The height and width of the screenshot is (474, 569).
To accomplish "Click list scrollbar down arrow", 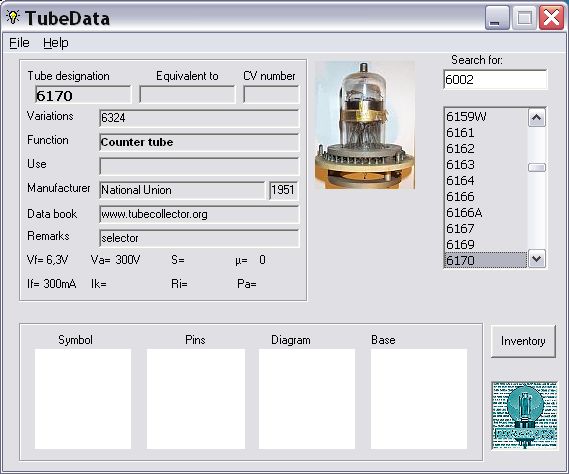I will 537,259.
